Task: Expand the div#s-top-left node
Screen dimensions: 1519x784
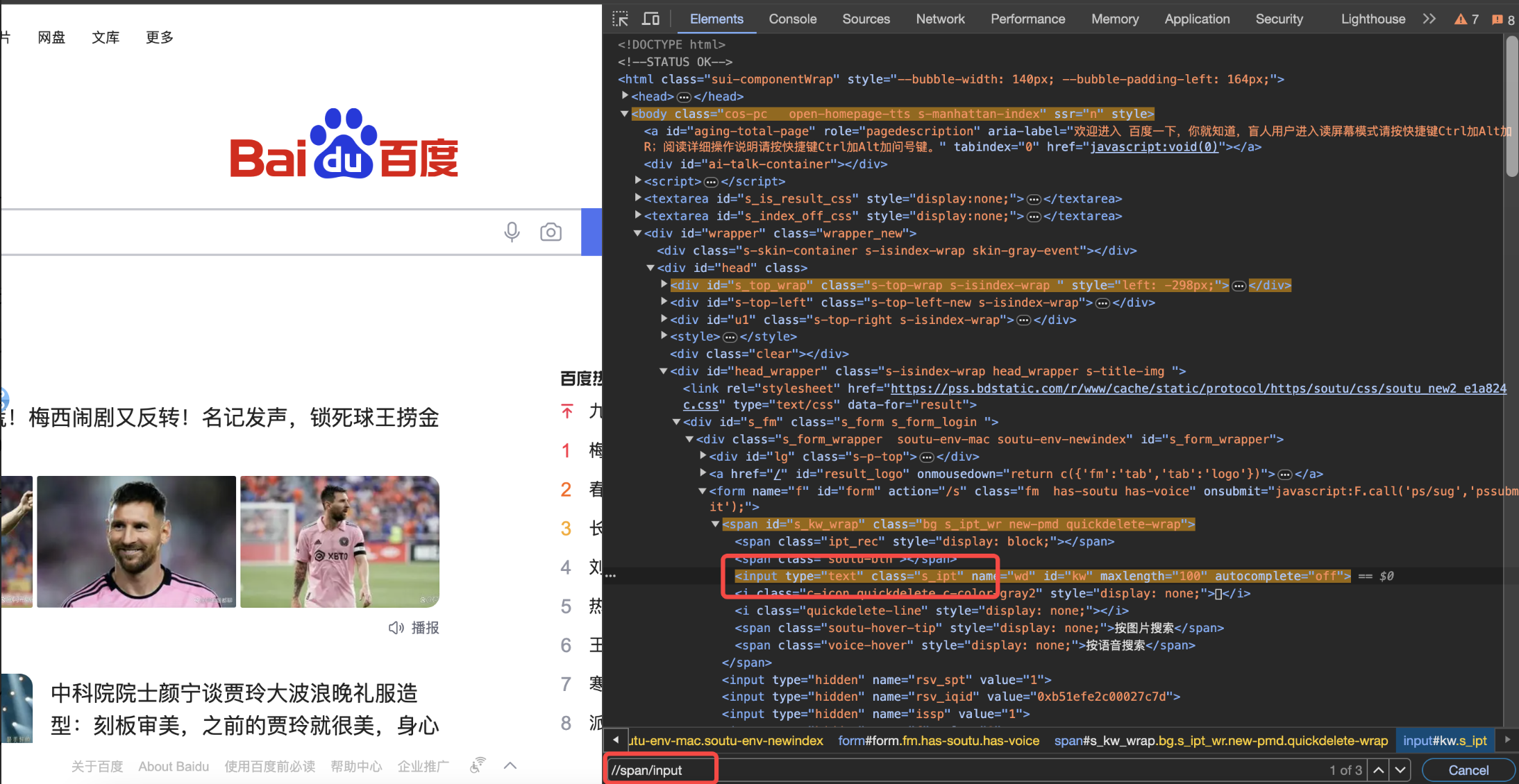Action: click(664, 302)
